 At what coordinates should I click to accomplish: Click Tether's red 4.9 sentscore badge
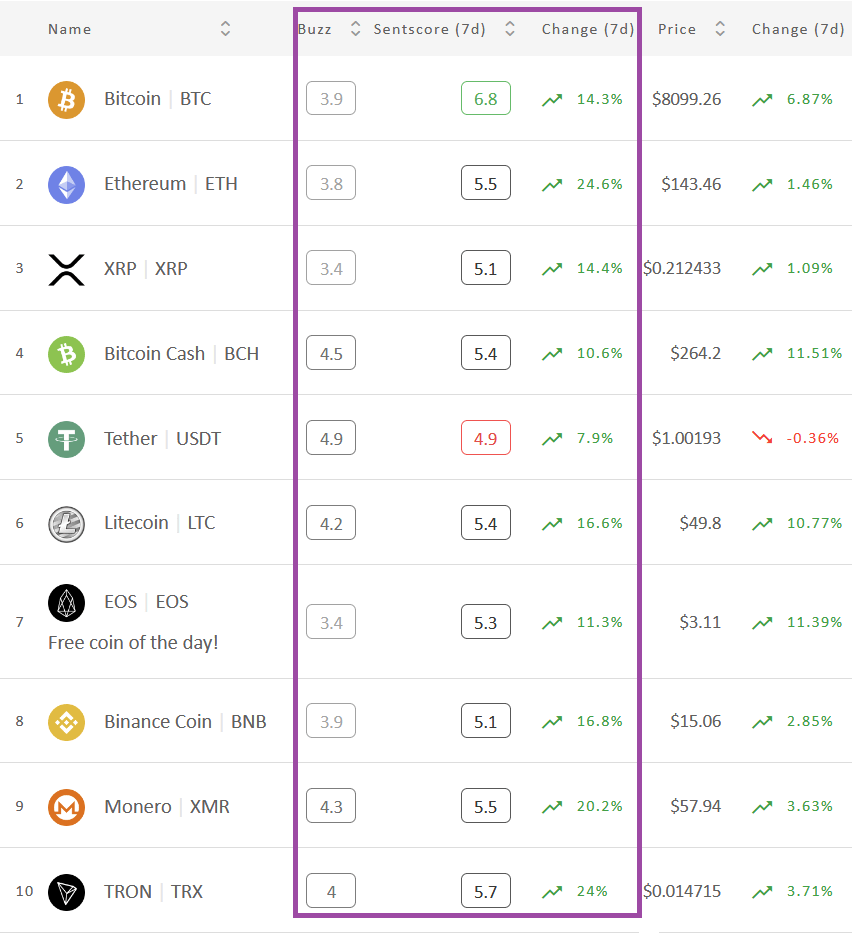pos(485,438)
